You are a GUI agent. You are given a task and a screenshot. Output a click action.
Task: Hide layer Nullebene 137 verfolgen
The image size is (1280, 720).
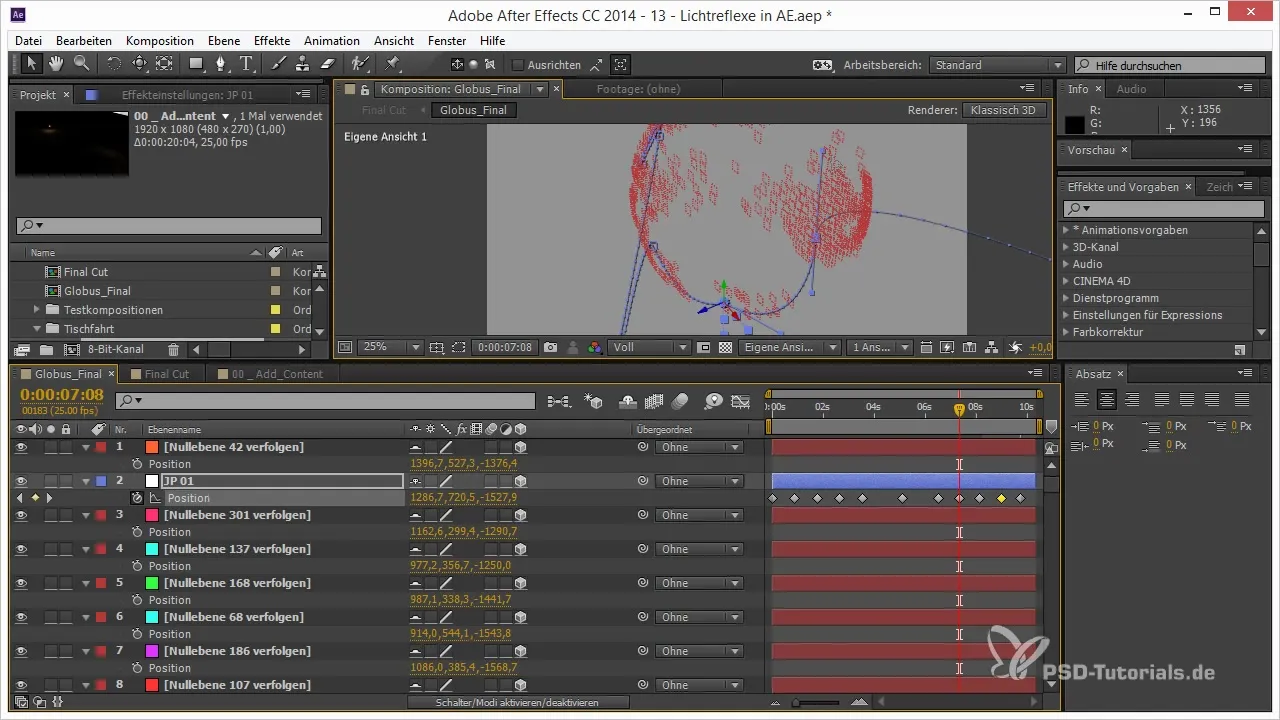21,549
